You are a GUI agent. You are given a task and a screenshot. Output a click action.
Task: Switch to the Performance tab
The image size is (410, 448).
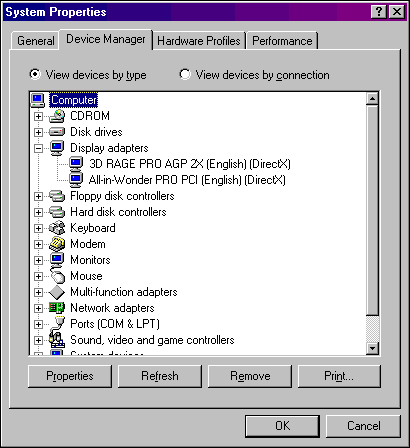(282, 41)
